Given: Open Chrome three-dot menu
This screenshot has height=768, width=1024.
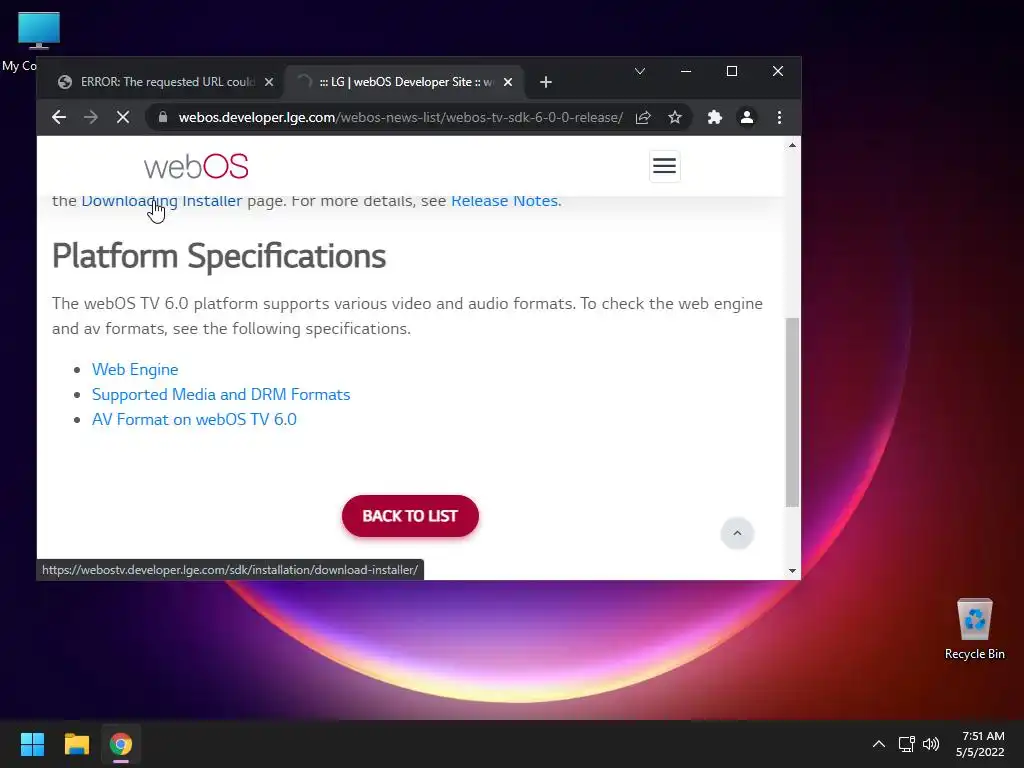Looking at the screenshot, I should [779, 118].
